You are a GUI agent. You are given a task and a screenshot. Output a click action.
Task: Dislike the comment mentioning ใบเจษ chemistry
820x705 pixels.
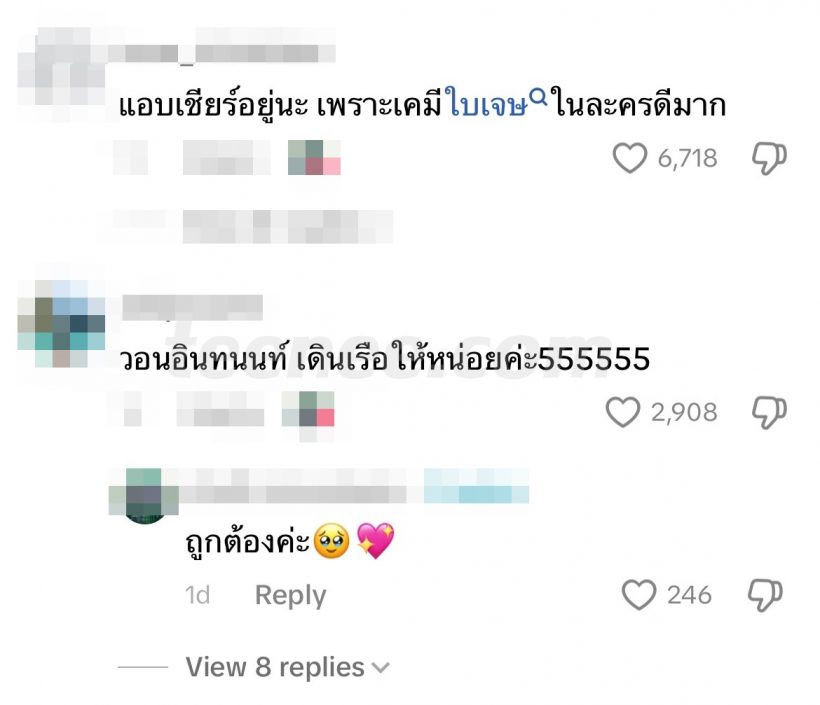pyautogui.click(x=769, y=158)
